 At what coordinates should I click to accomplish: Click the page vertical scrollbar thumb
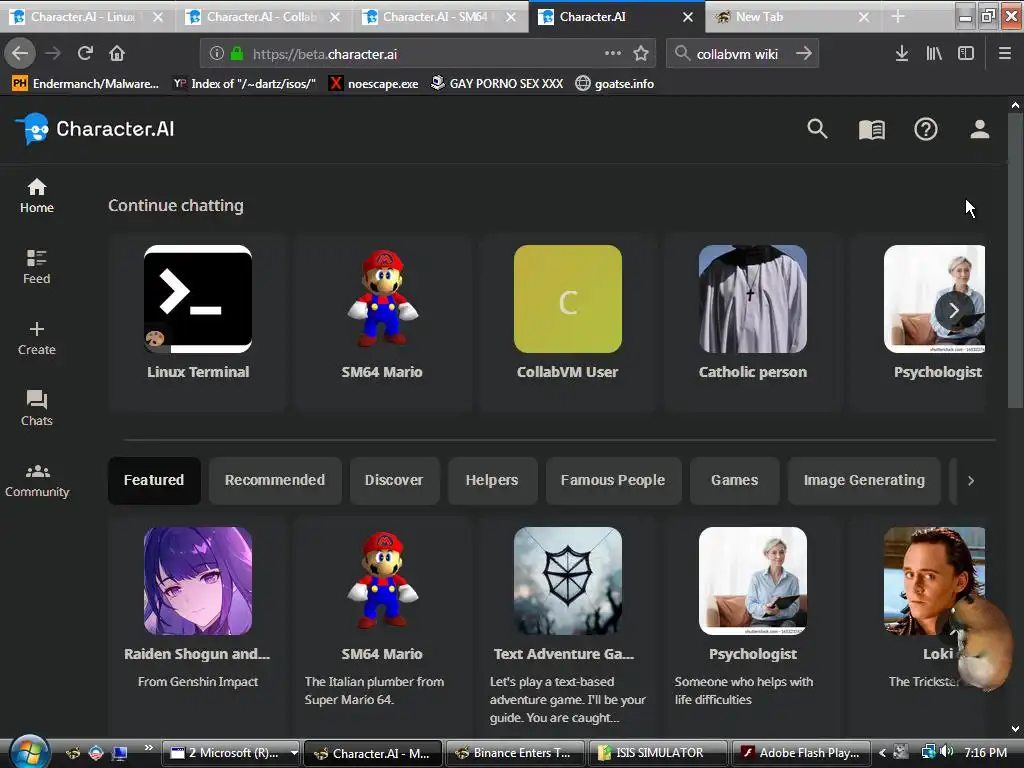pyautogui.click(x=1015, y=261)
